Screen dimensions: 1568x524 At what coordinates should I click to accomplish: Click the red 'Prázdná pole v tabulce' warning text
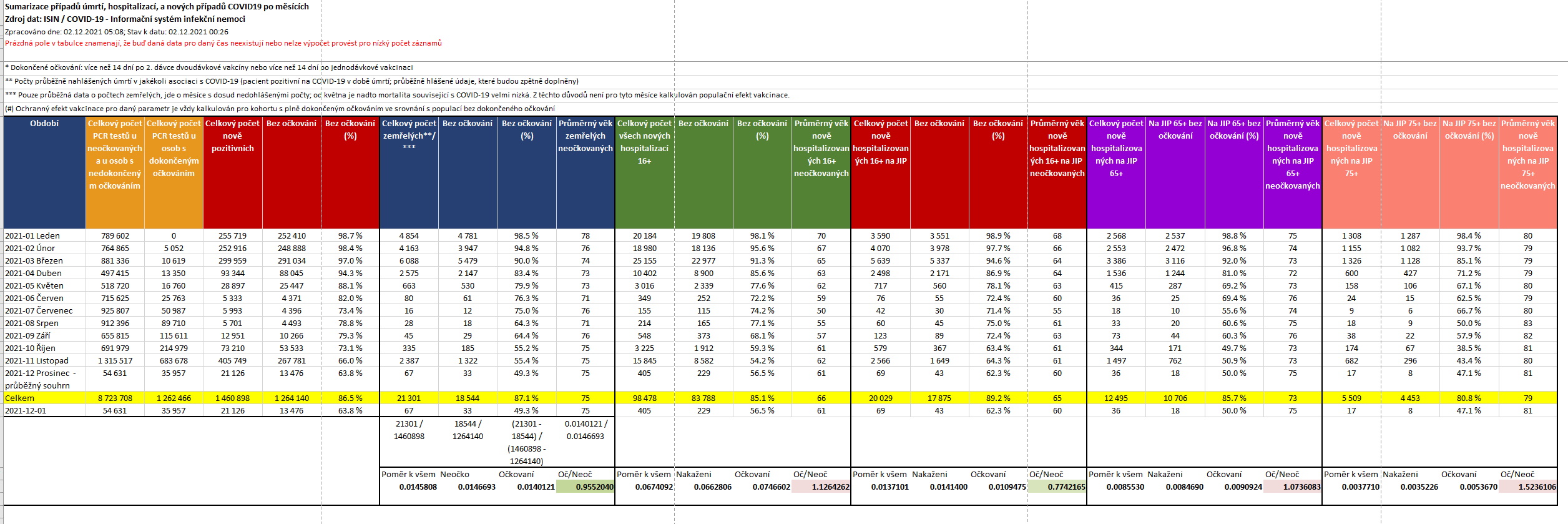pyautogui.click(x=223, y=43)
